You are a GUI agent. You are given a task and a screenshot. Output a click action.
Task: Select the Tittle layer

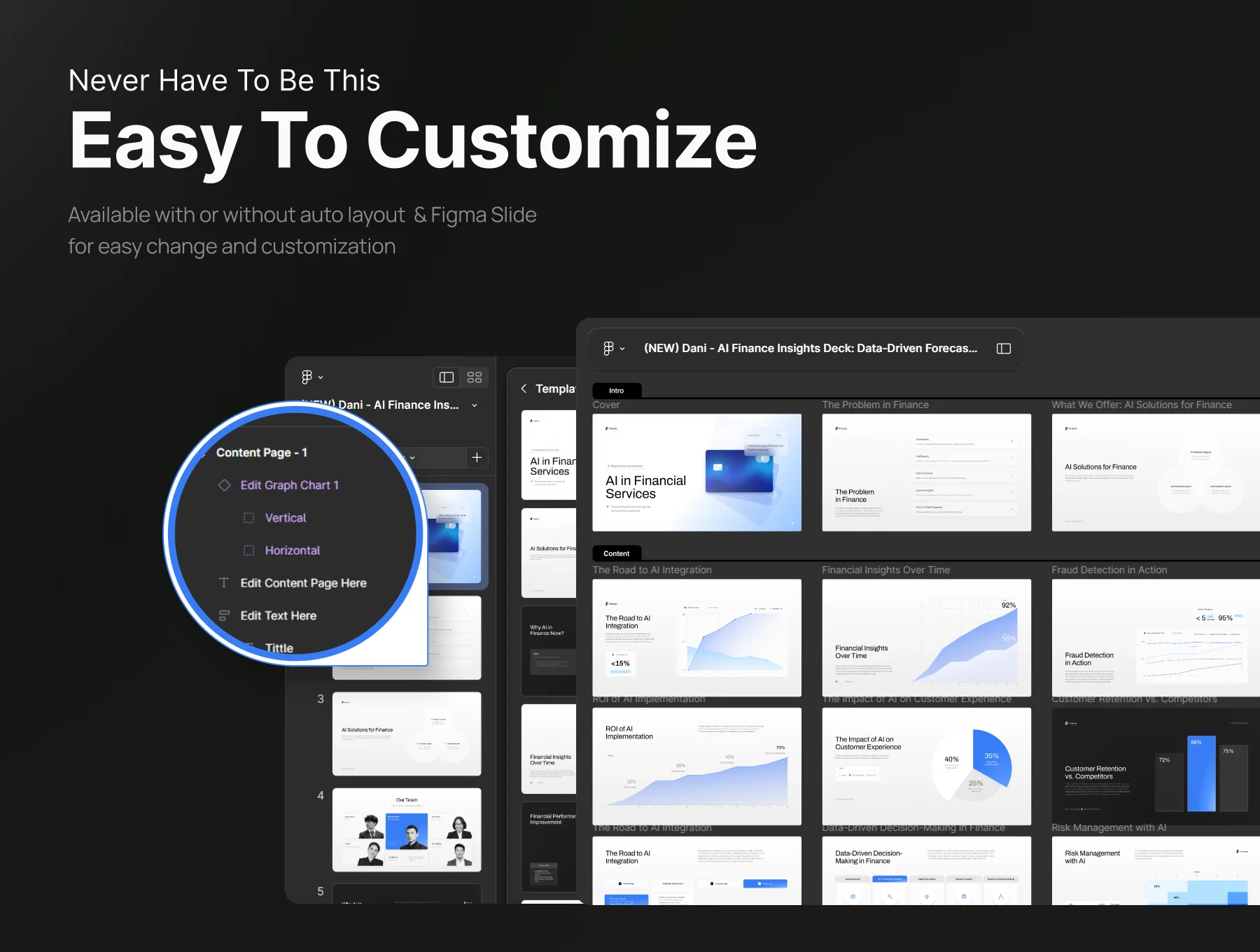pos(279,648)
